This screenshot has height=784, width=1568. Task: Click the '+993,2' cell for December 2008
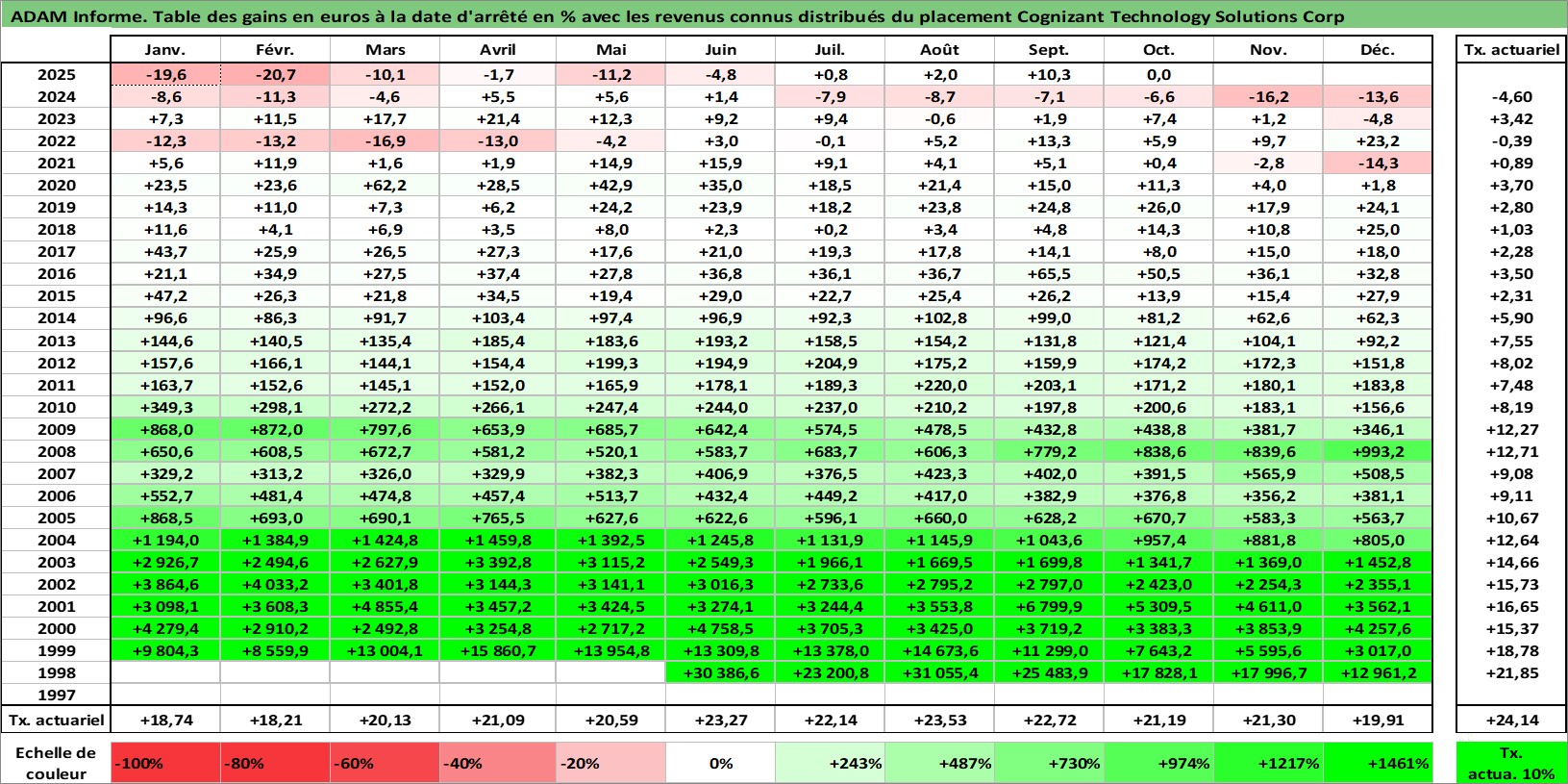pyautogui.click(x=1378, y=451)
